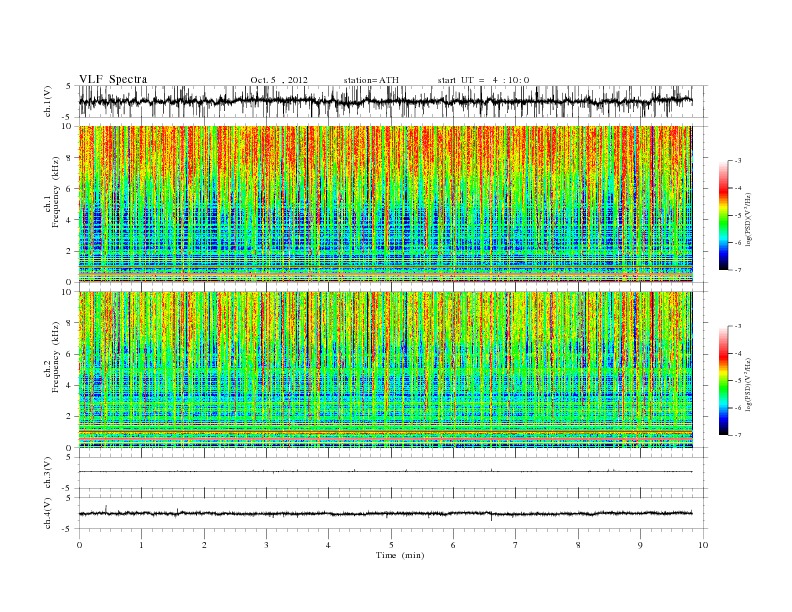Click the "ch.1(V)" axis label

[x=48, y=102]
